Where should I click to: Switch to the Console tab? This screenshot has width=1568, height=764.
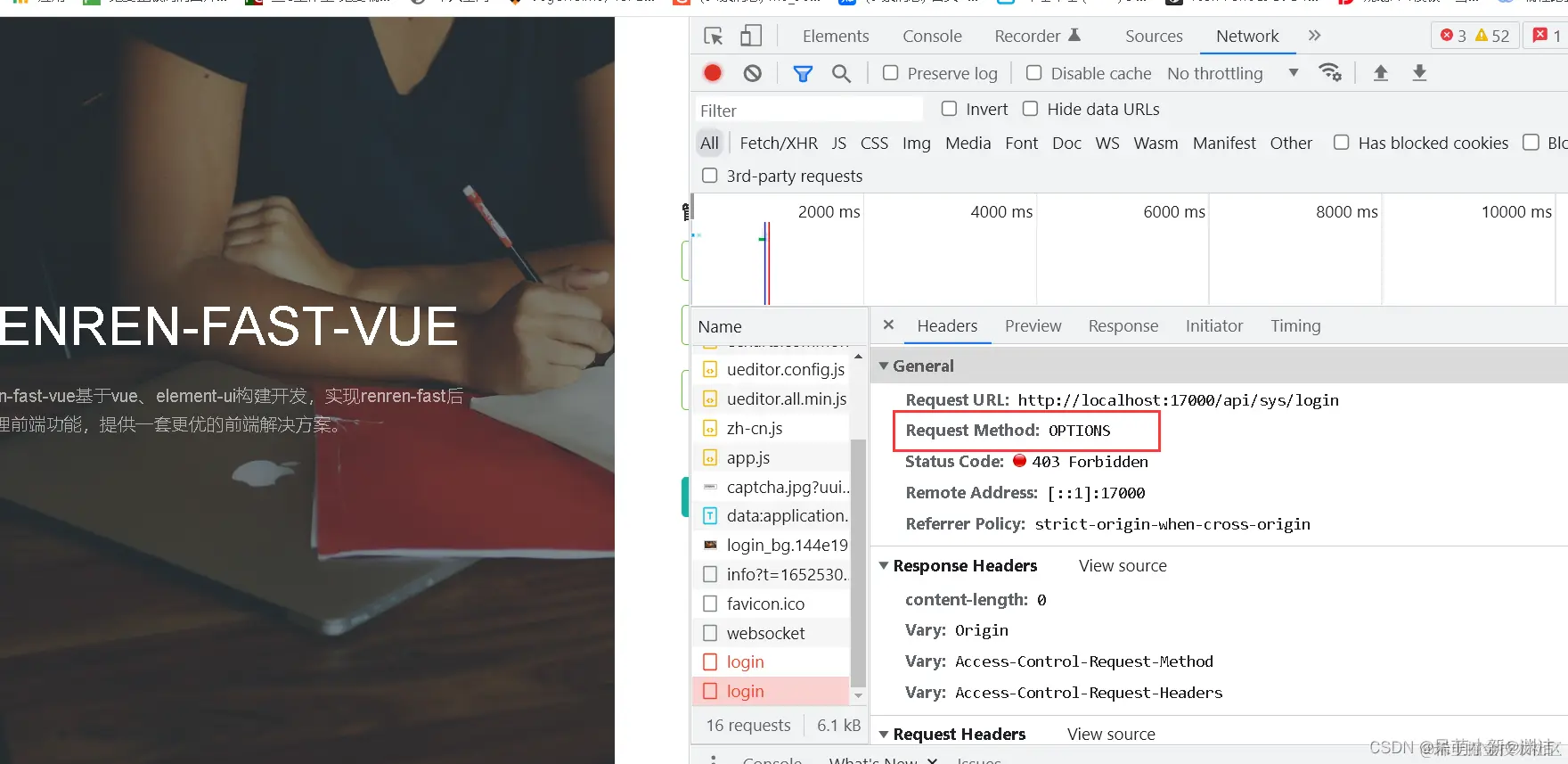coord(932,36)
